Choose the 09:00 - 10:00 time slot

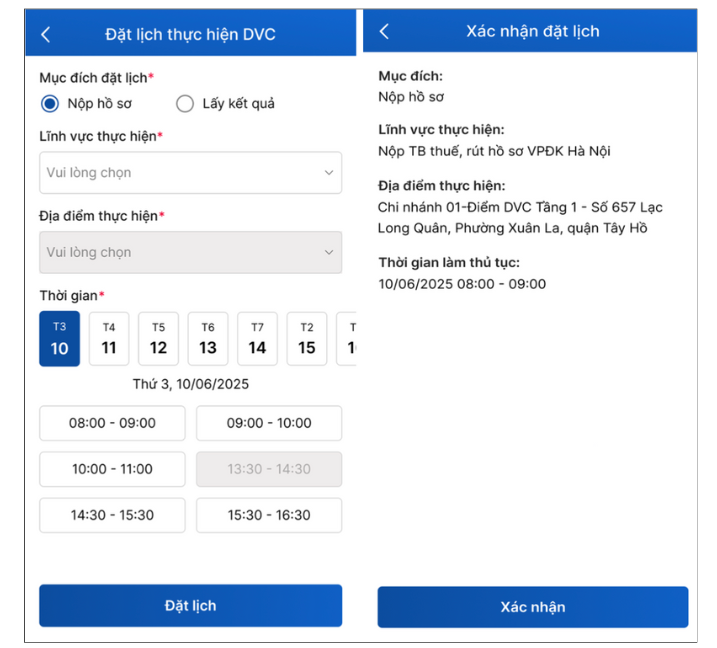point(268,423)
